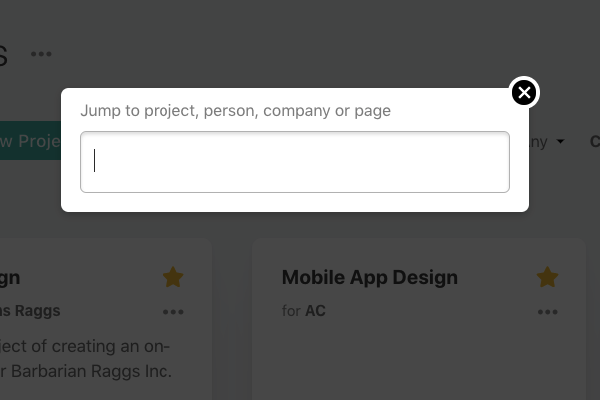Open the partially visible filter starting with C
600x400 pixels.
pyautogui.click(x=595, y=142)
